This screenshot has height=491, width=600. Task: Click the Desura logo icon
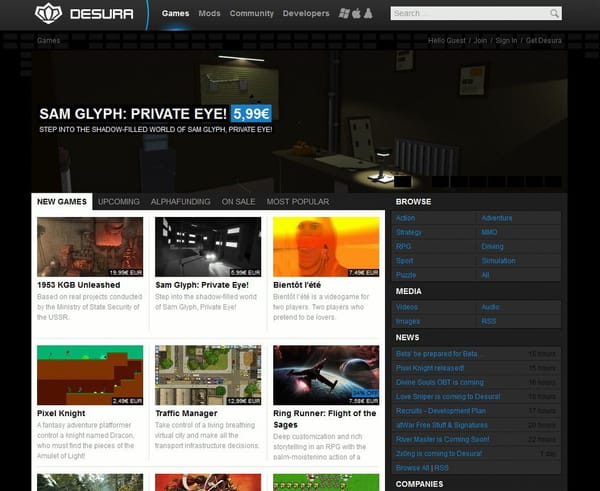pyautogui.click(x=48, y=13)
